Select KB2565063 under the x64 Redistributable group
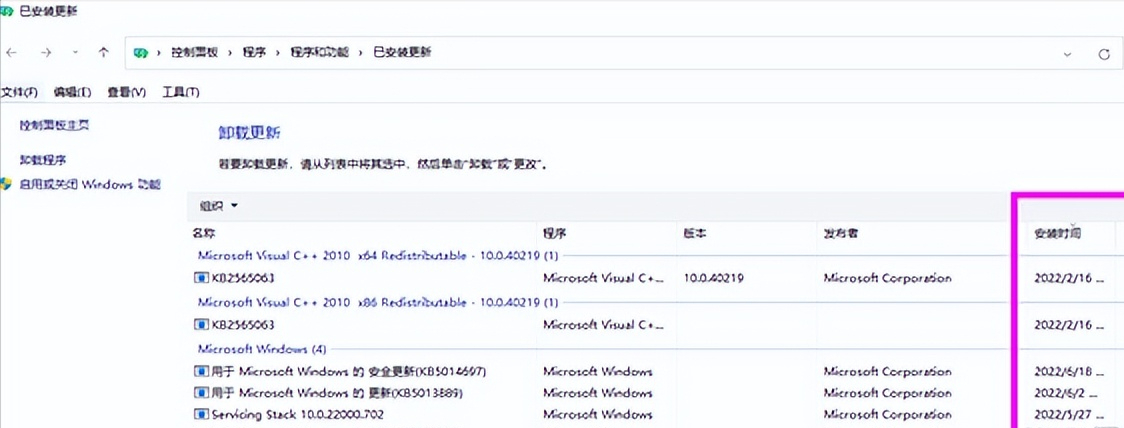Viewport: 1124px width, 428px height. (242, 278)
